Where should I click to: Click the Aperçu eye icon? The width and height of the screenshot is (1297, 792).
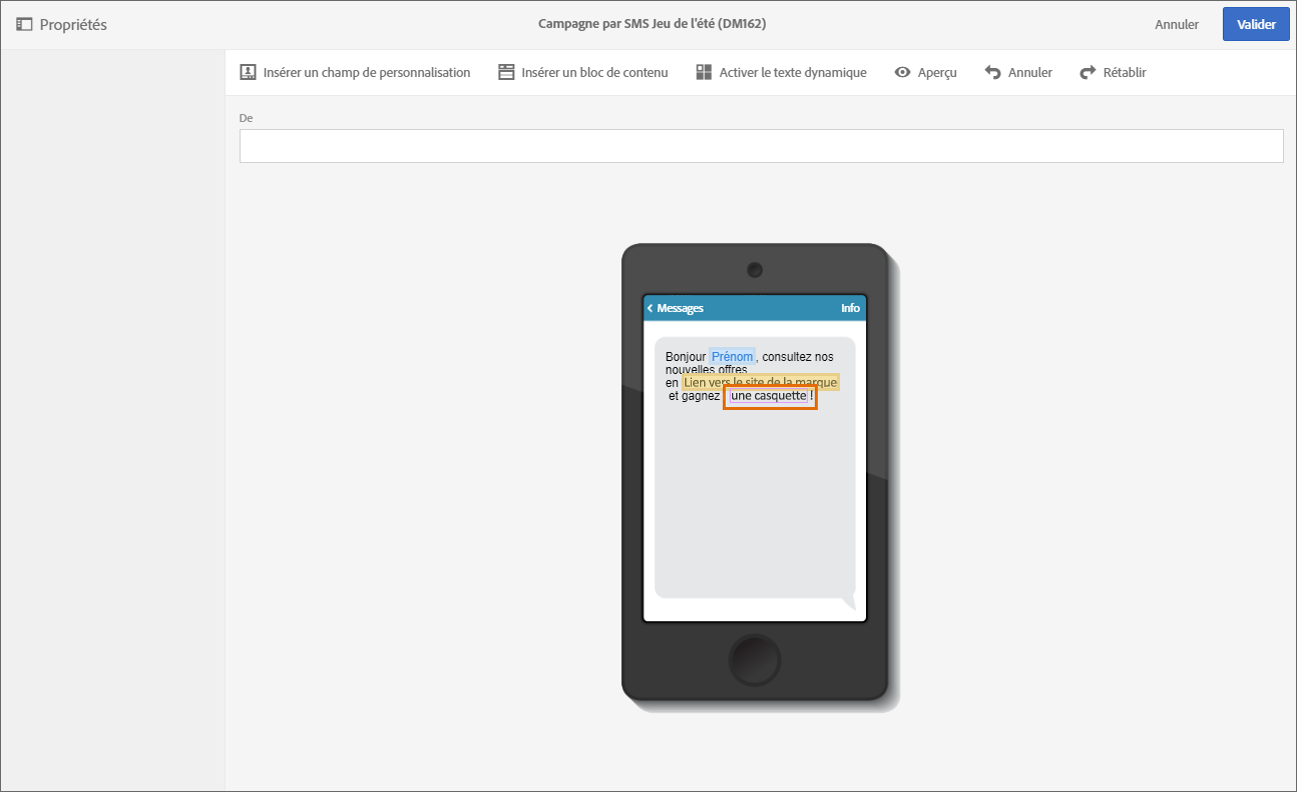click(902, 72)
